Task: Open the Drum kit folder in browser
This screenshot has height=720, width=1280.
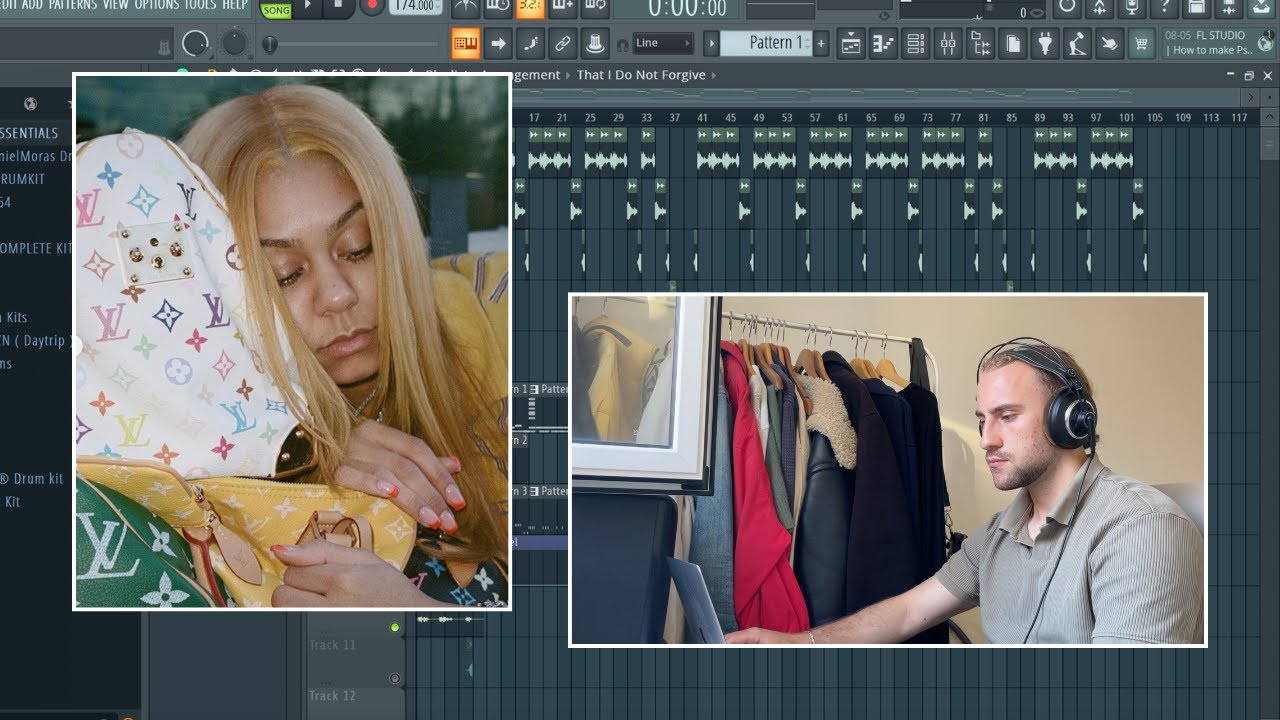Action: click(32, 479)
